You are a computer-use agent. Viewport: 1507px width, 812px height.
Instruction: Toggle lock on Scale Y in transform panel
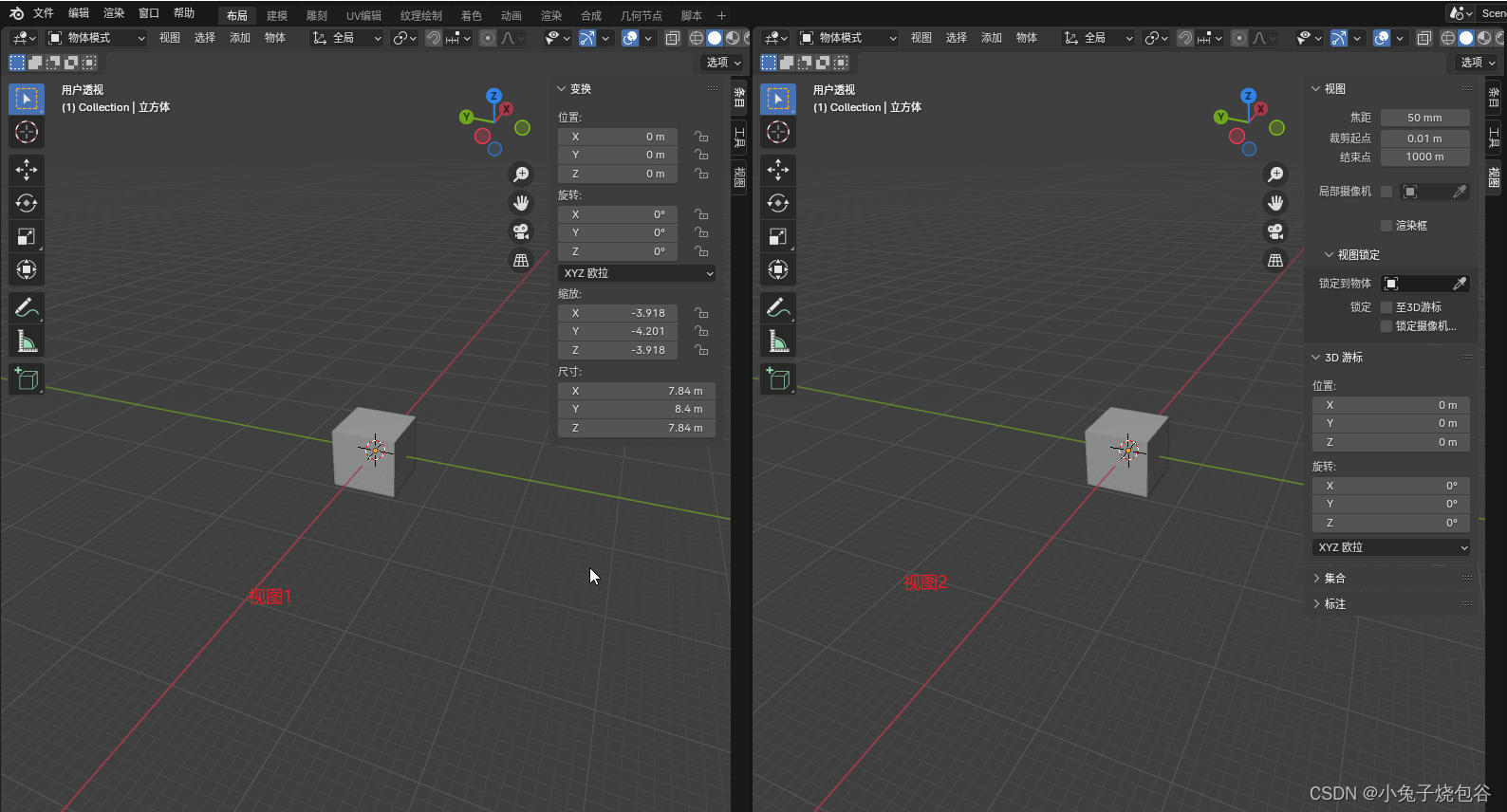click(701, 331)
